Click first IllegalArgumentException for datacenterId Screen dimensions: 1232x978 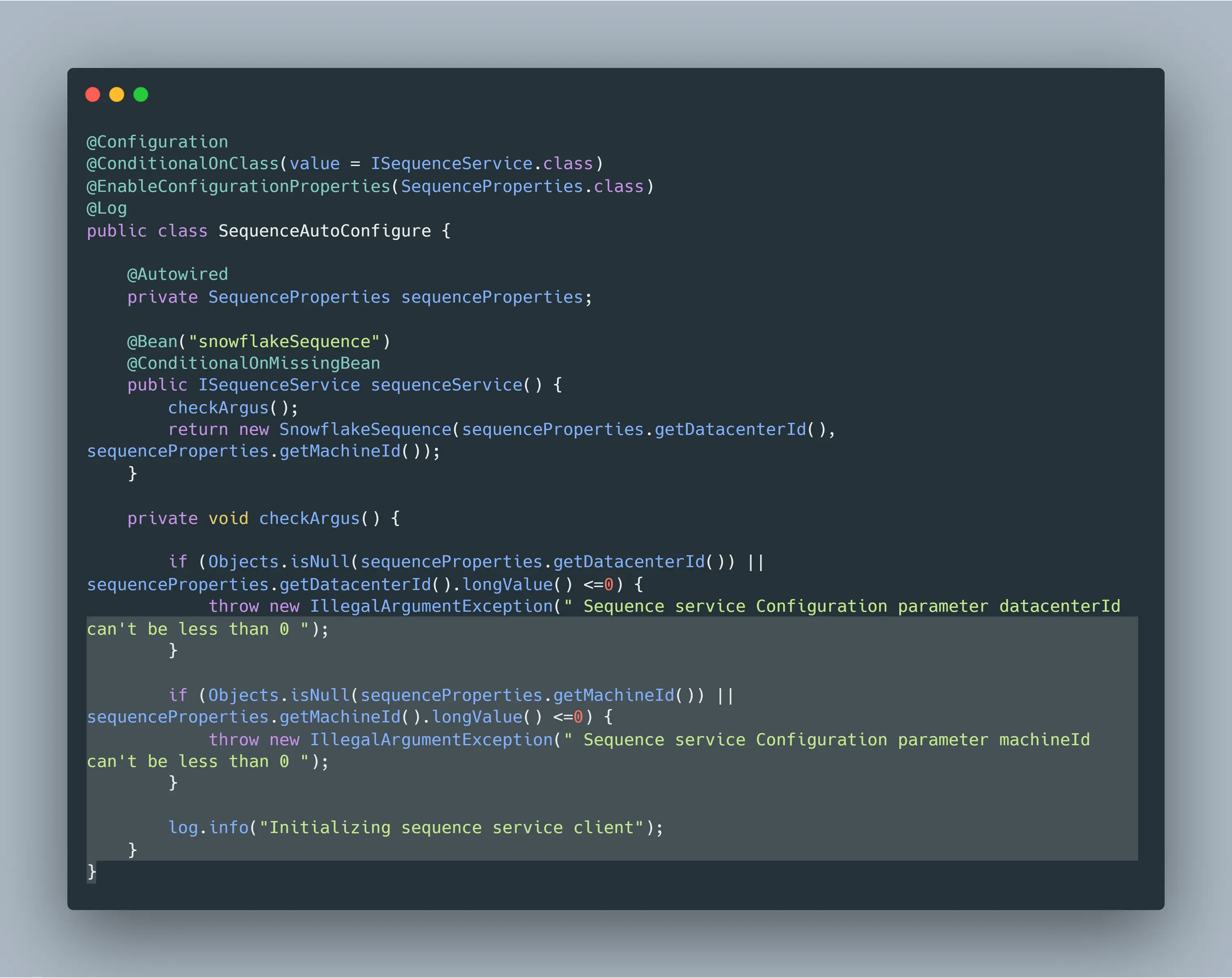click(431, 607)
